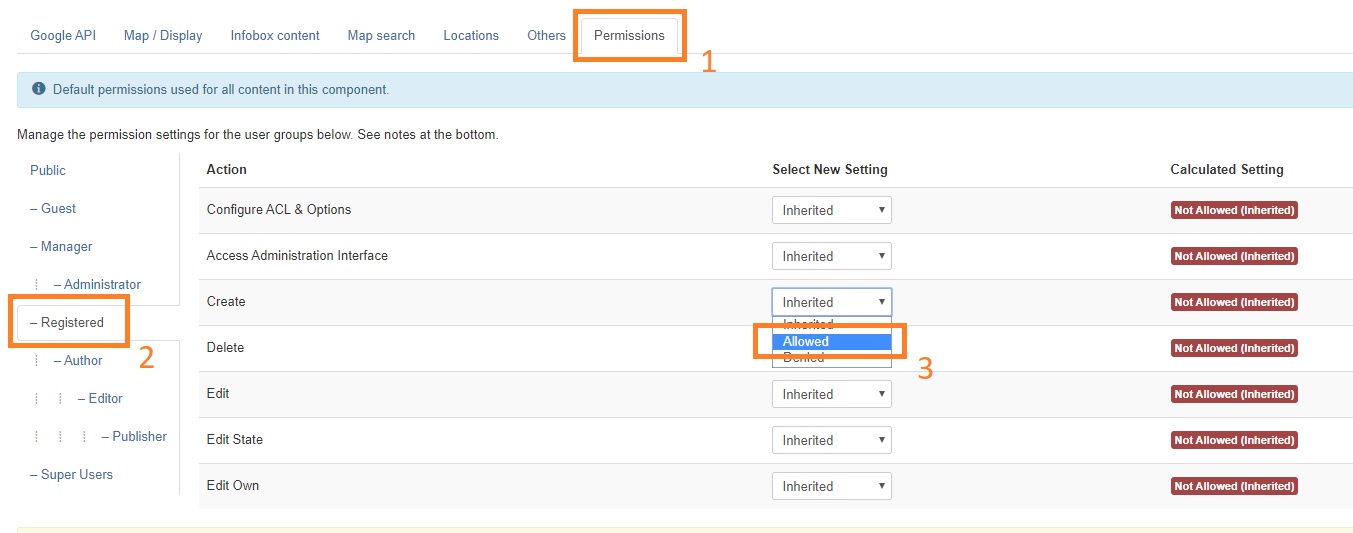
Task: Click Not Allowed badge in Create row
Action: pos(1234,302)
